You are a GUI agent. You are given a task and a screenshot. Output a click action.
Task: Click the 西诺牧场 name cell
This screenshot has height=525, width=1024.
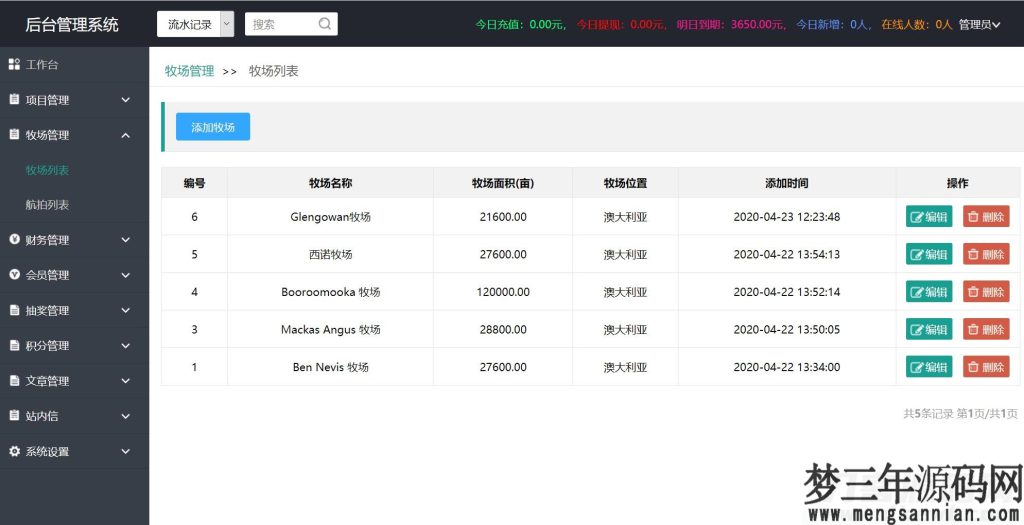click(x=330, y=254)
